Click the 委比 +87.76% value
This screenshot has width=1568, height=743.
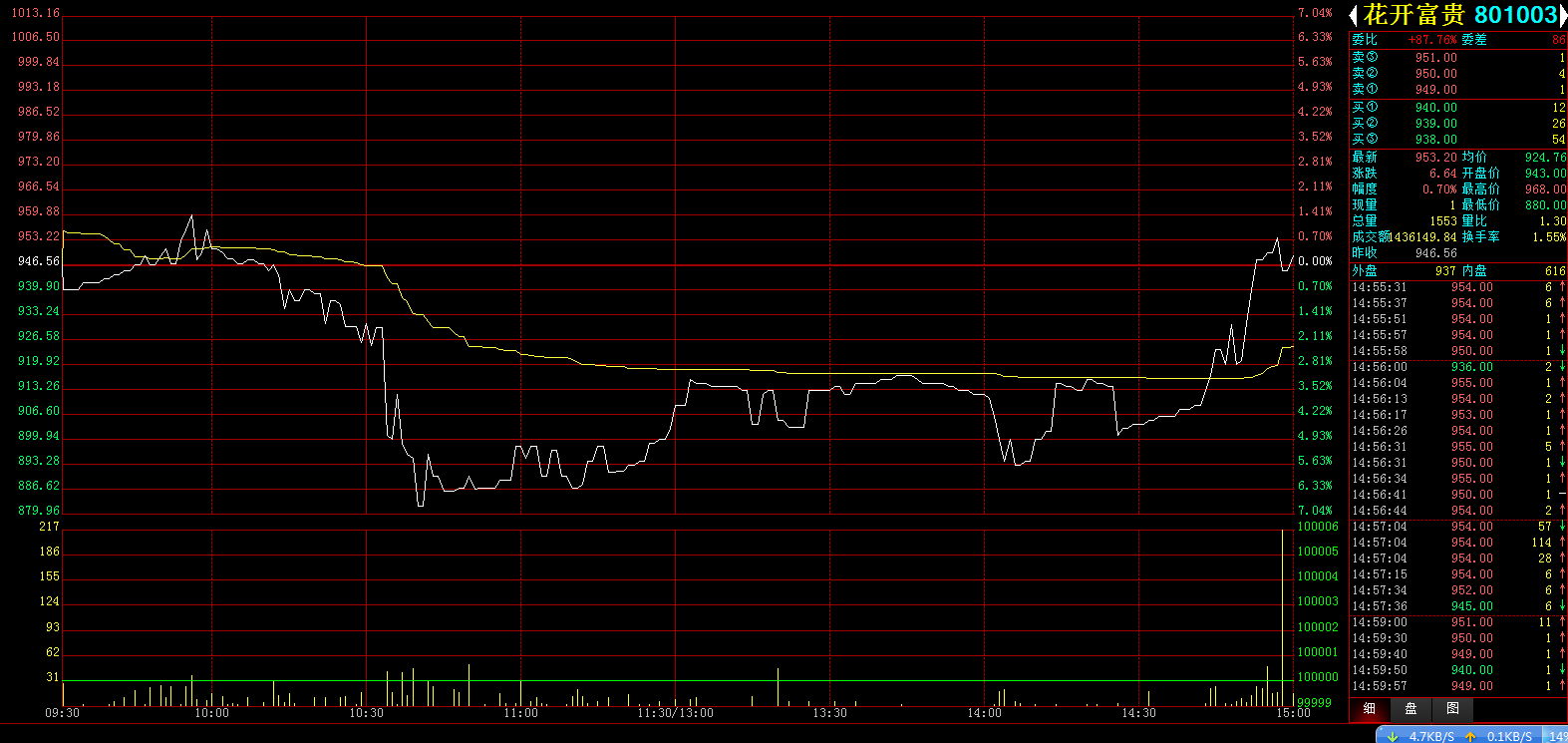click(1432, 40)
